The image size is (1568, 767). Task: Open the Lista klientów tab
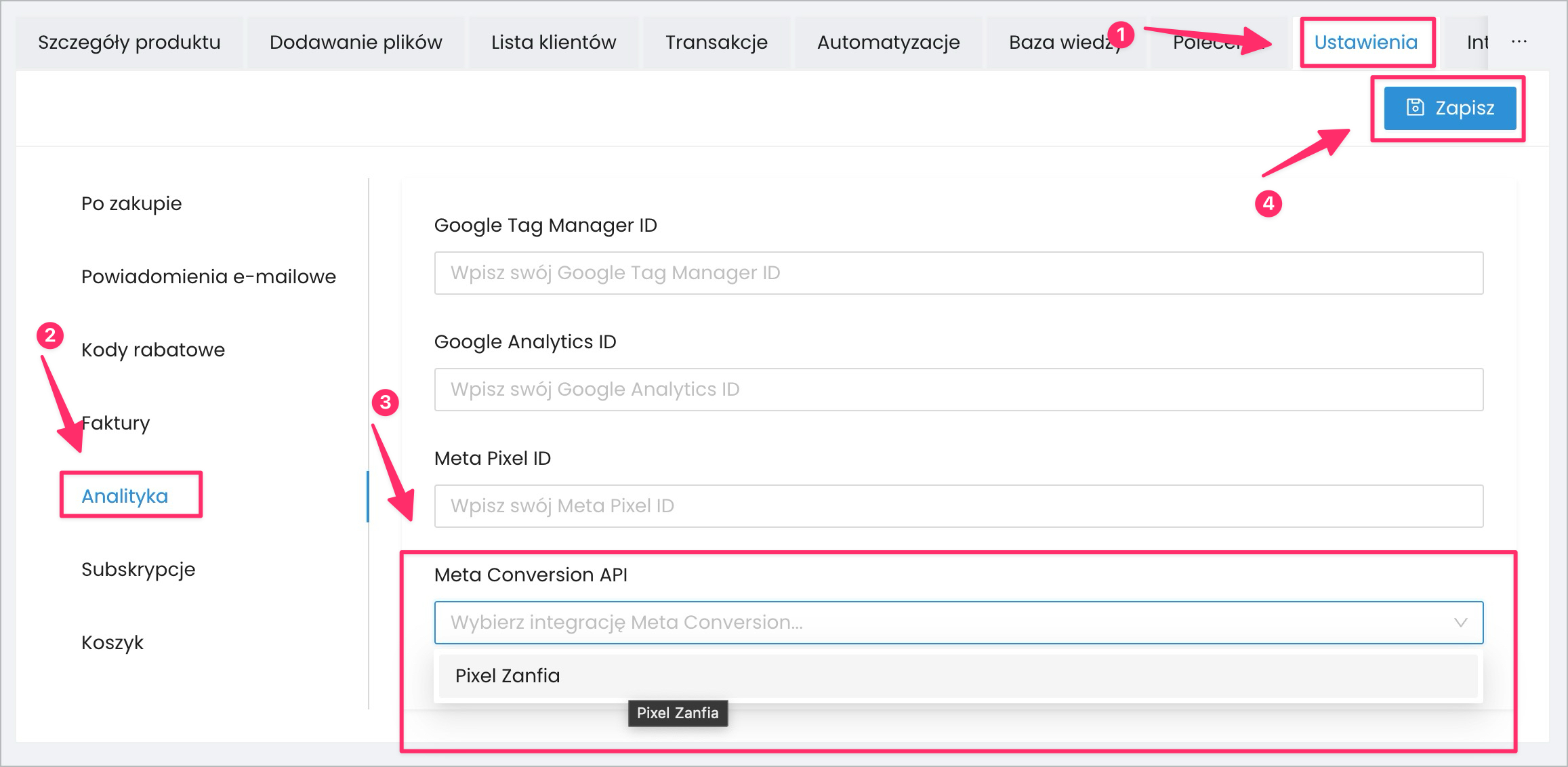coord(554,42)
